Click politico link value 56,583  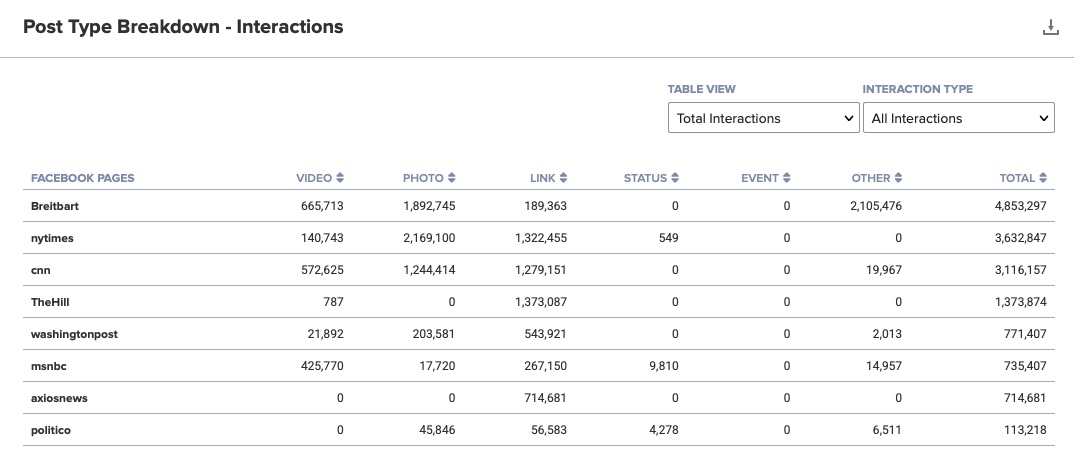coord(549,431)
